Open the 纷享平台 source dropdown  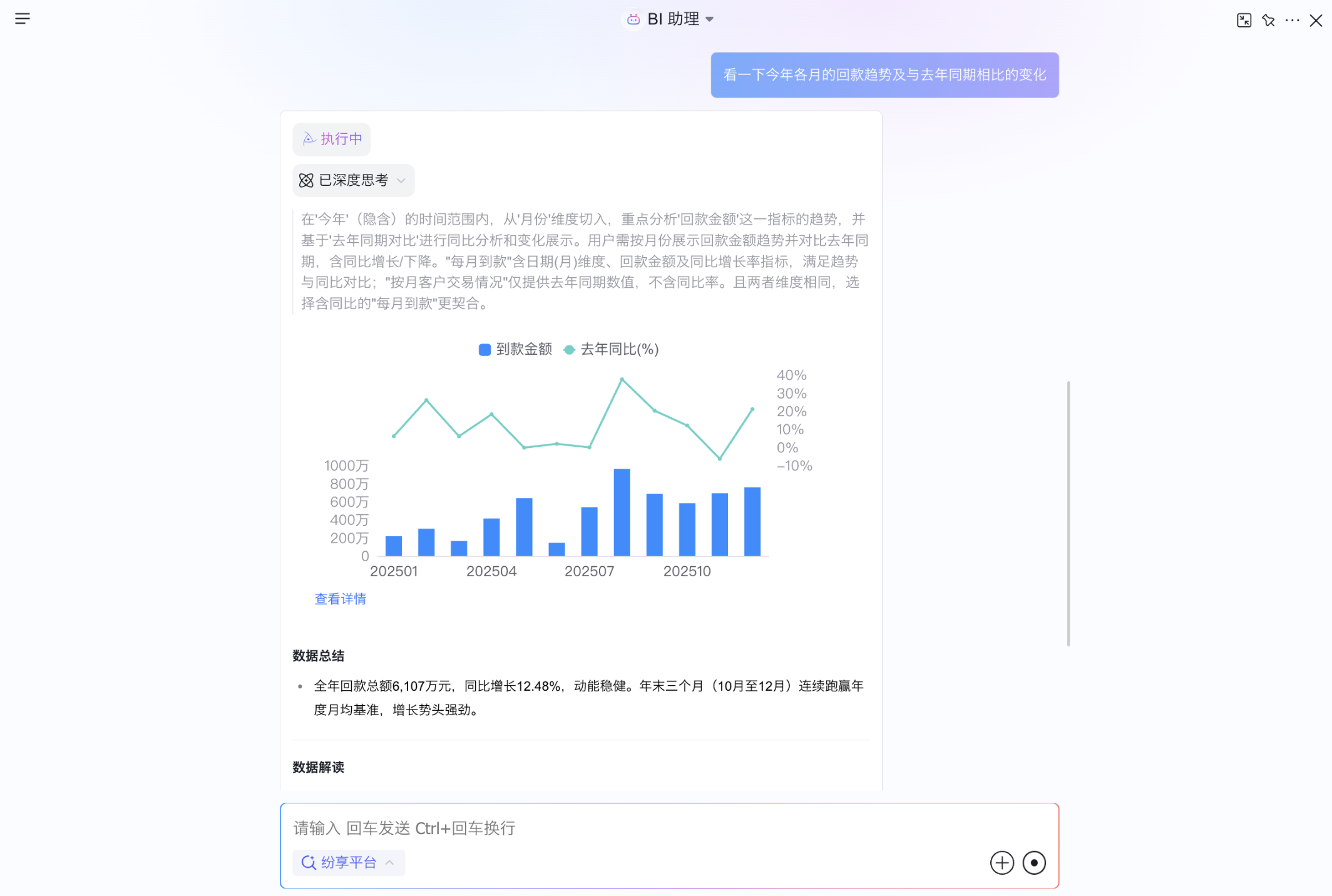(x=349, y=863)
